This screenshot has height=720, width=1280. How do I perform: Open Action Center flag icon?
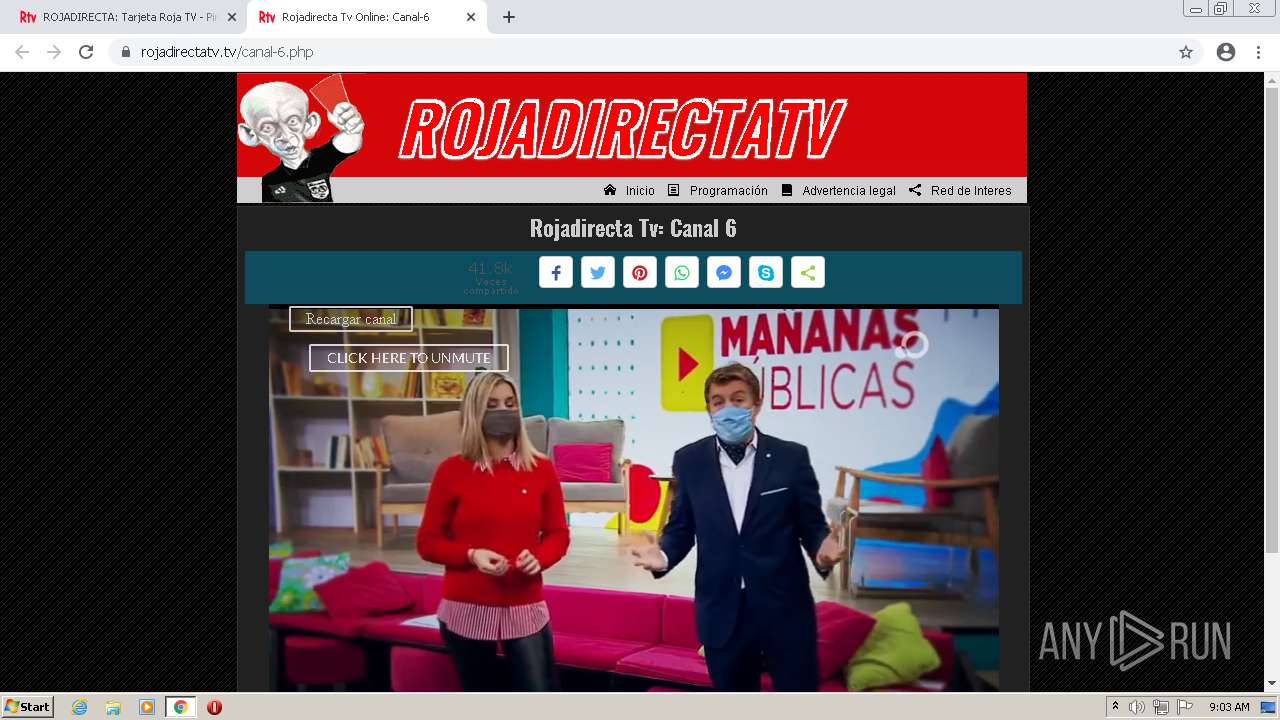1185,707
